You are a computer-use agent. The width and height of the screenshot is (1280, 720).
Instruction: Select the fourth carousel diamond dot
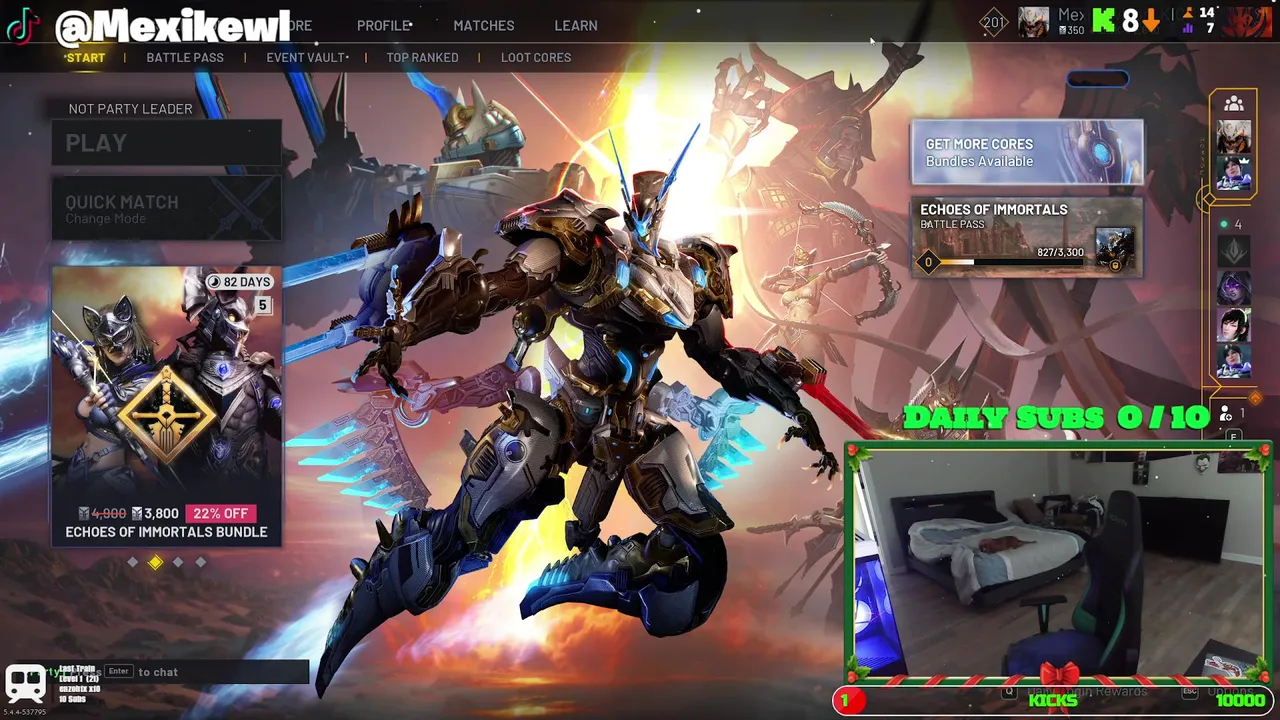[x=201, y=562]
